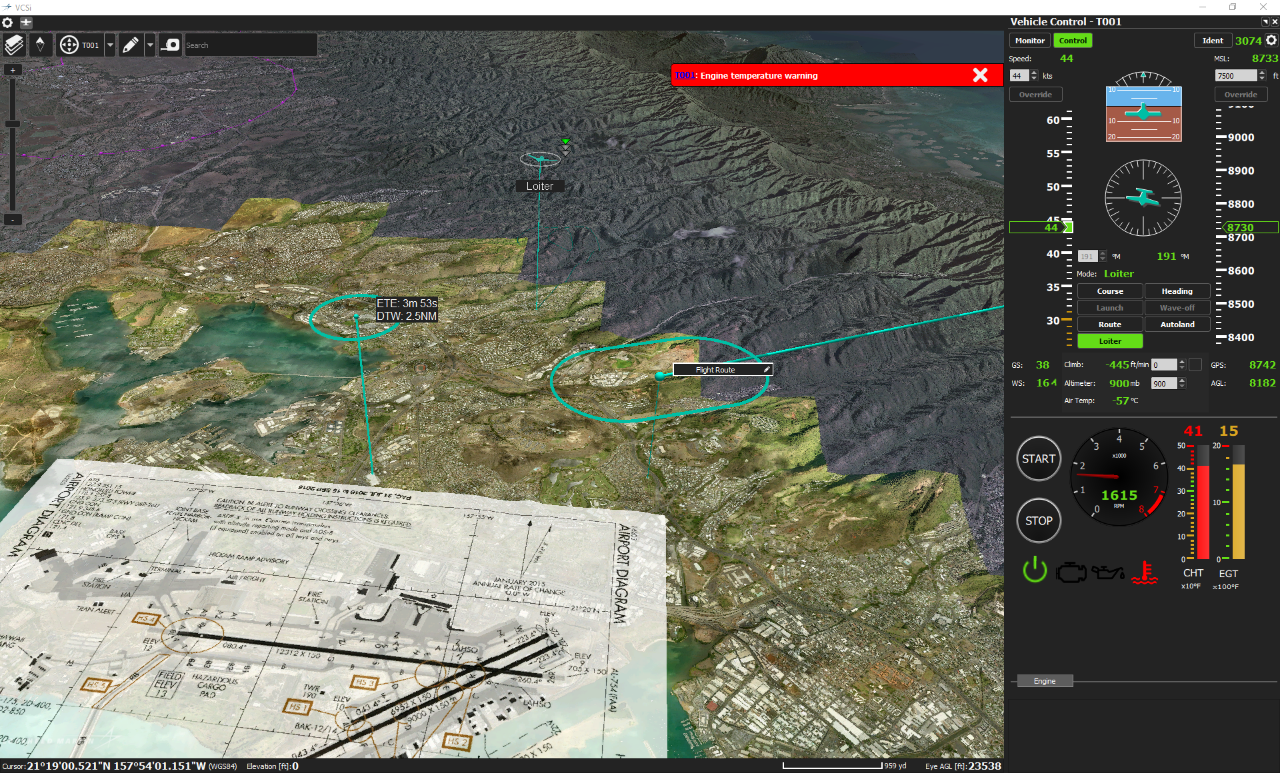1280x773 pixels.
Task: Expand the drawing tool dropdown arrow
Action: [150, 45]
